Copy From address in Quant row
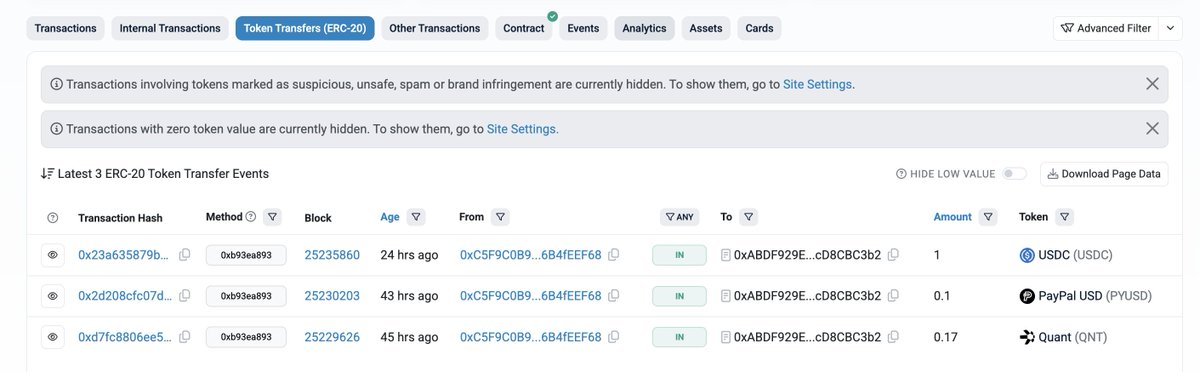 (x=613, y=337)
